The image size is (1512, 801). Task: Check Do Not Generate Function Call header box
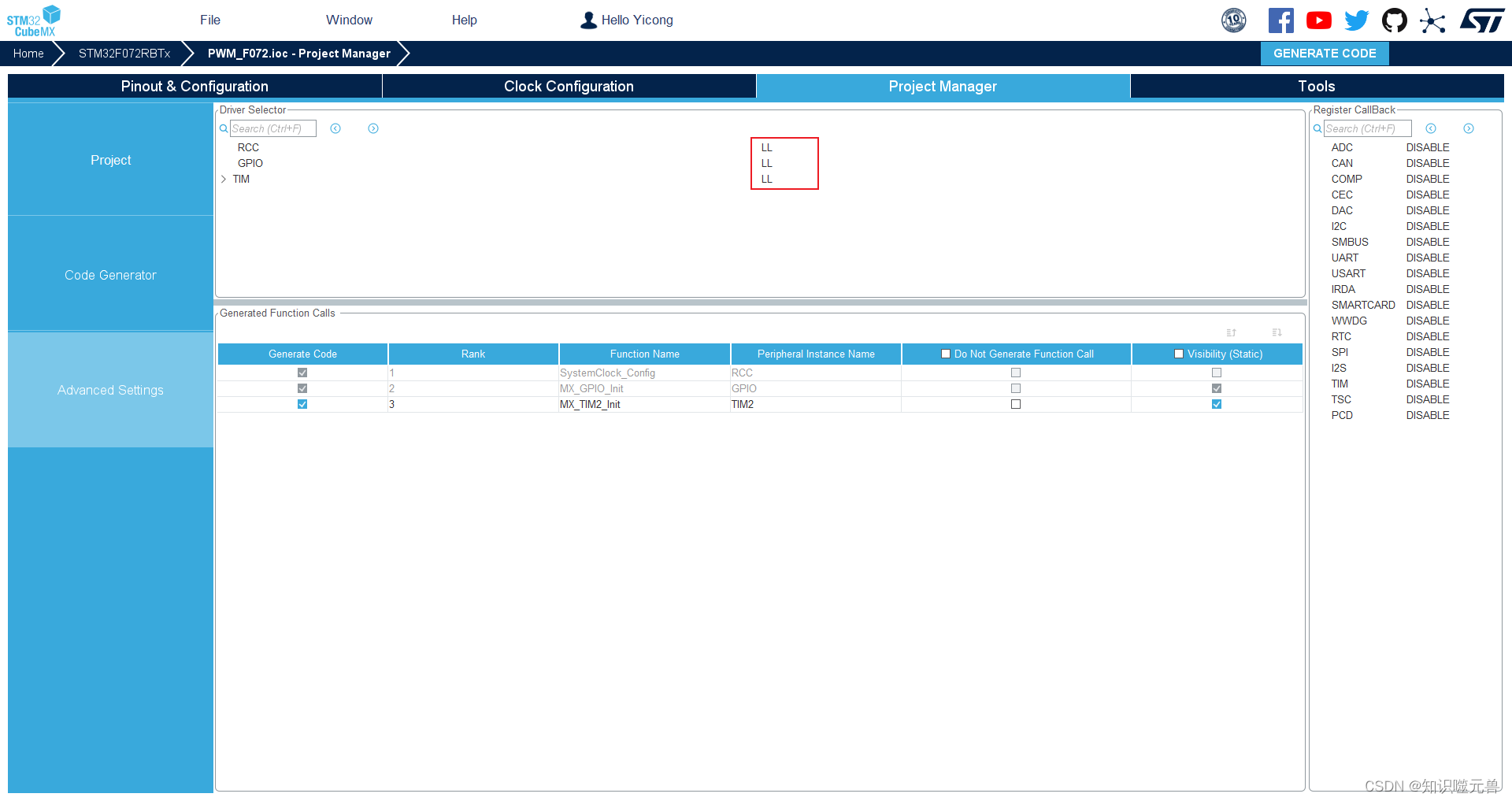point(946,354)
